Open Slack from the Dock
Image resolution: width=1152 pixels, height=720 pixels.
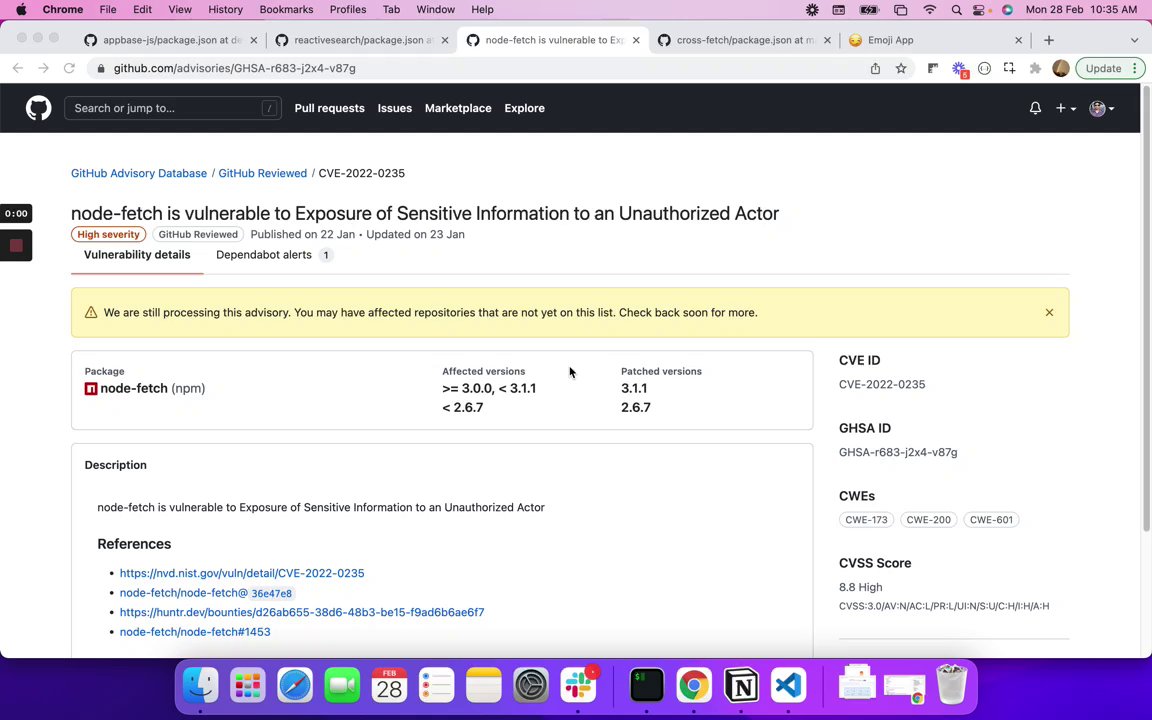(578, 685)
